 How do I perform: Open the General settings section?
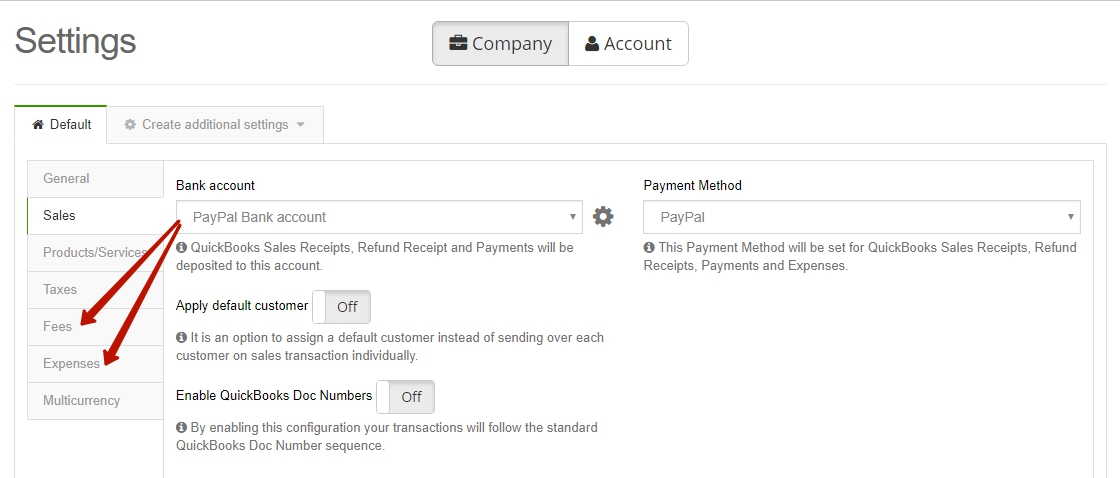point(96,179)
